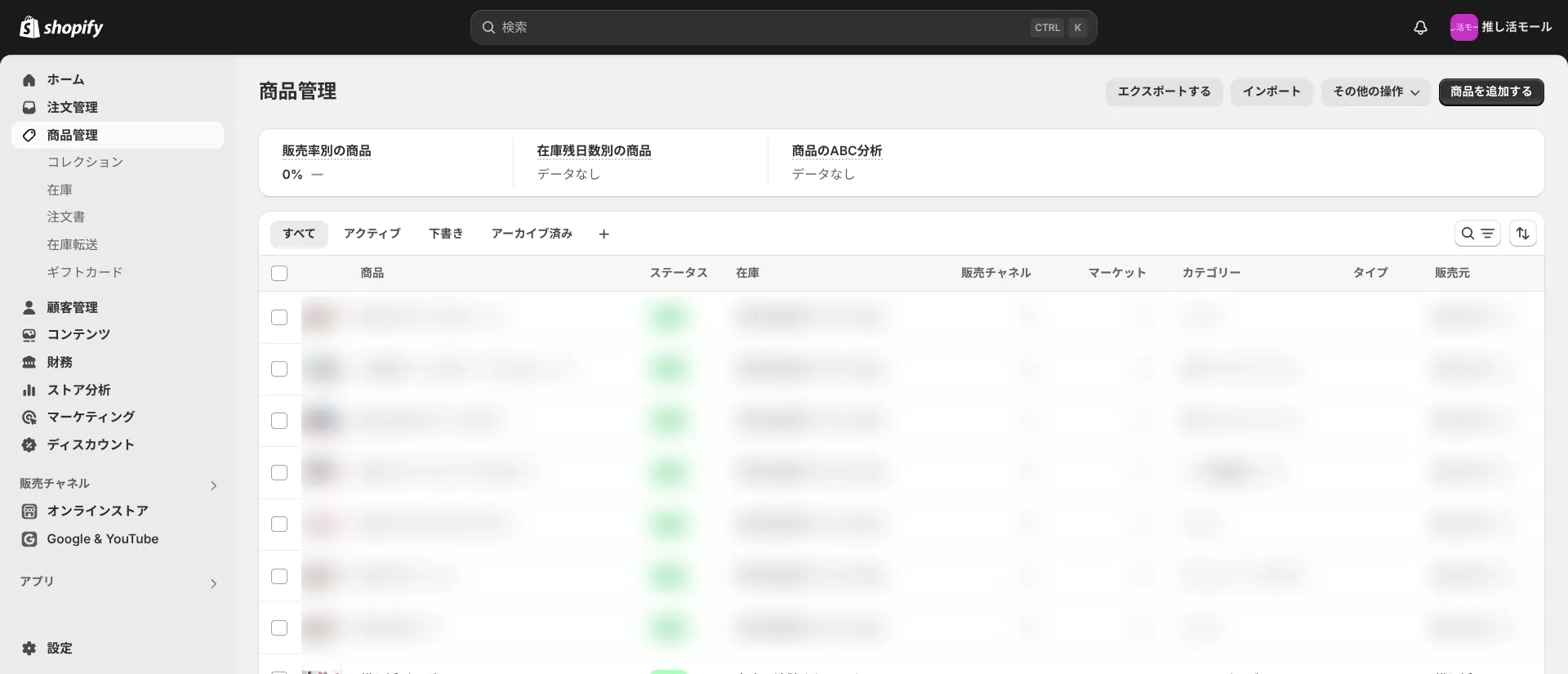Image resolution: width=1568 pixels, height=674 pixels.
Task: Open コレクション in the sidebar
Action: click(85, 162)
